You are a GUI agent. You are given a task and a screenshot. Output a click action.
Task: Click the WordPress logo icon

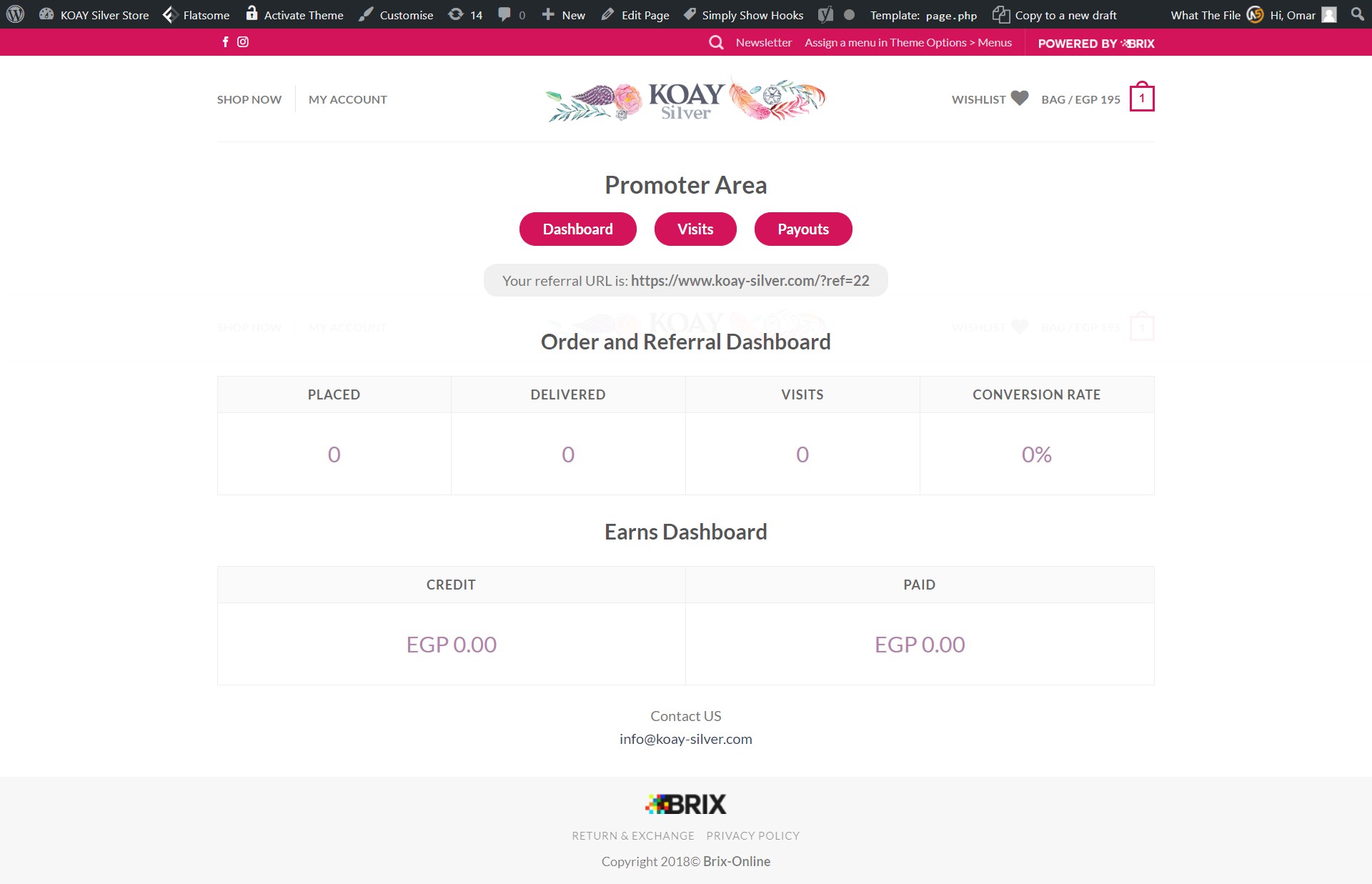point(15,14)
